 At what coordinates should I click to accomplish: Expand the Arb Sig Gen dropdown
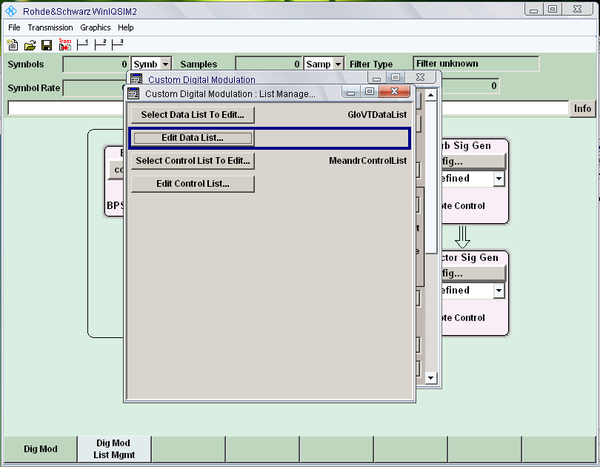click(499, 179)
